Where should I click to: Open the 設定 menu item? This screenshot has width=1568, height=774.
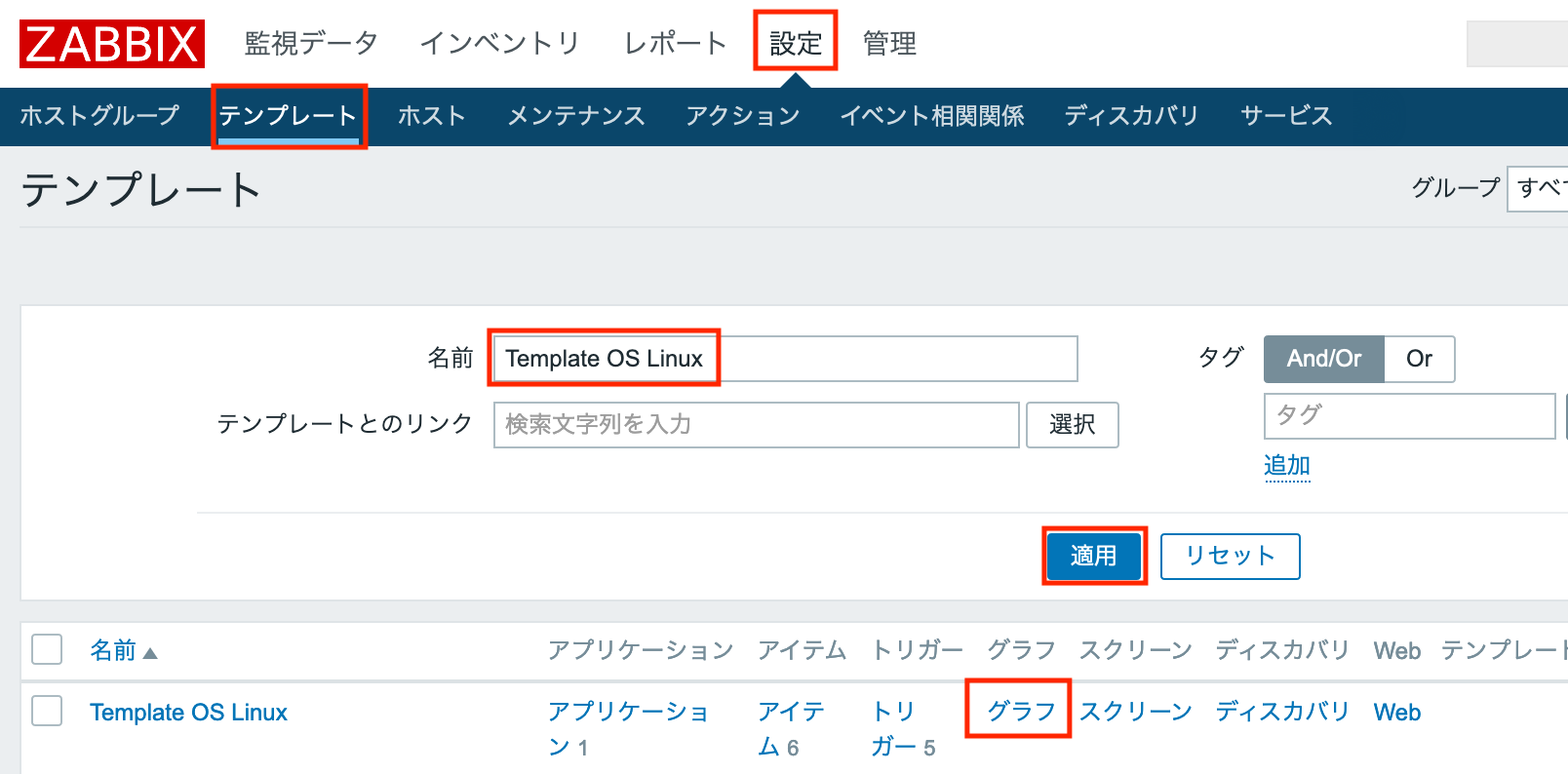pyautogui.click(x=795, y=43)
